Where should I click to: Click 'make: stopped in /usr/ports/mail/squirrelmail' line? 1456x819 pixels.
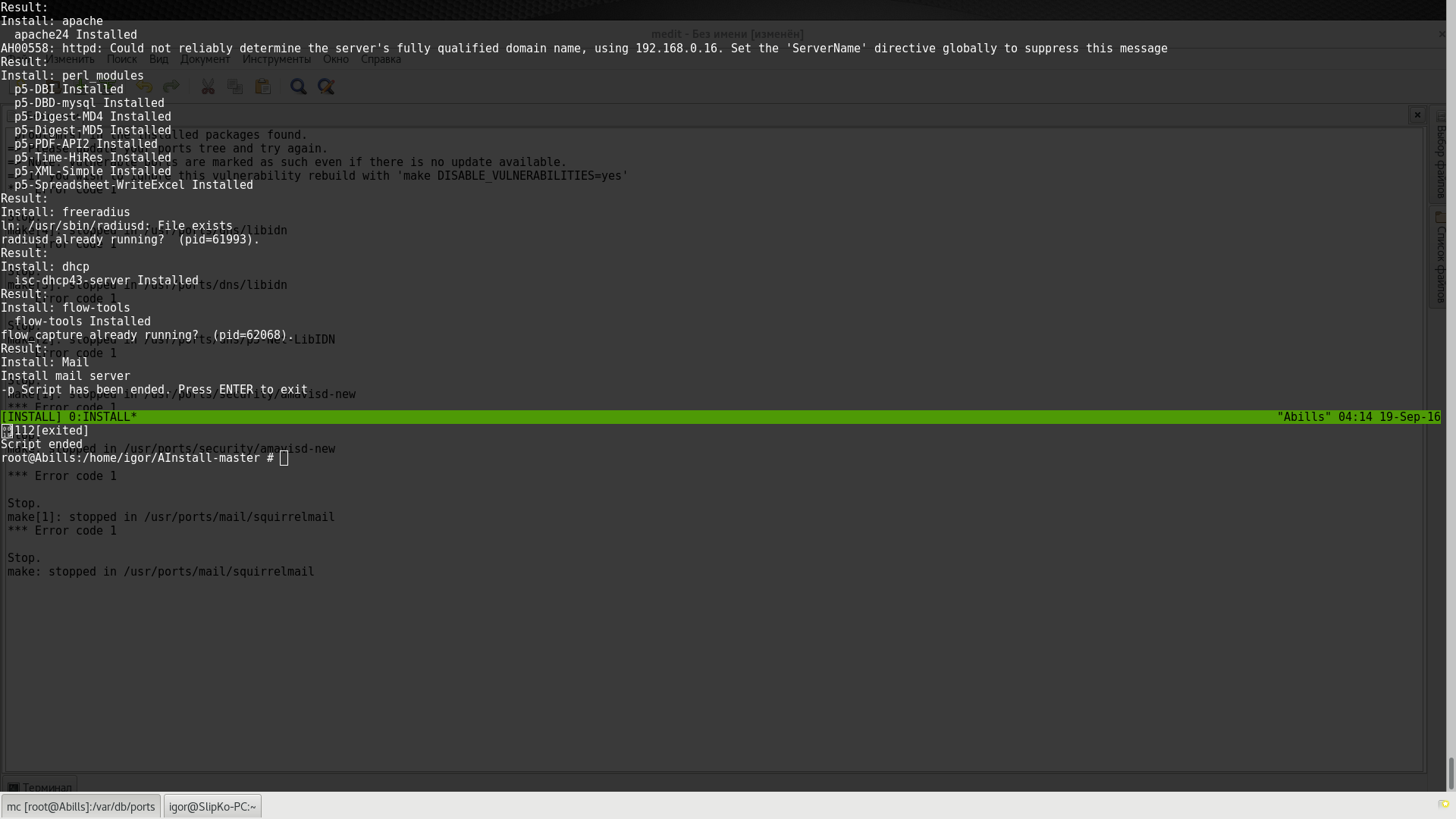pos(161,572)
